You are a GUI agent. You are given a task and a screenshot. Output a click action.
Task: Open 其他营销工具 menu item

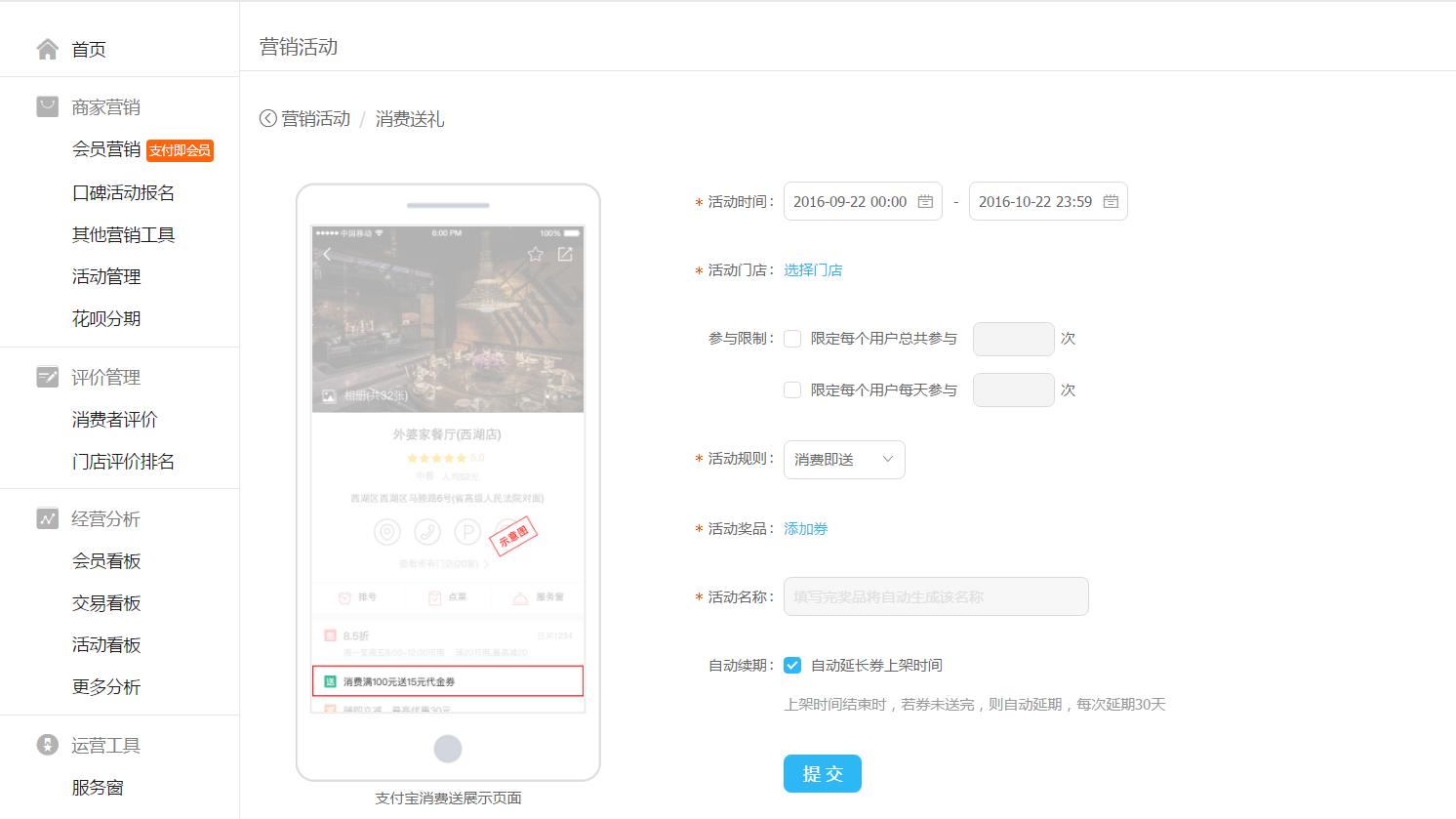click(124, 234)
